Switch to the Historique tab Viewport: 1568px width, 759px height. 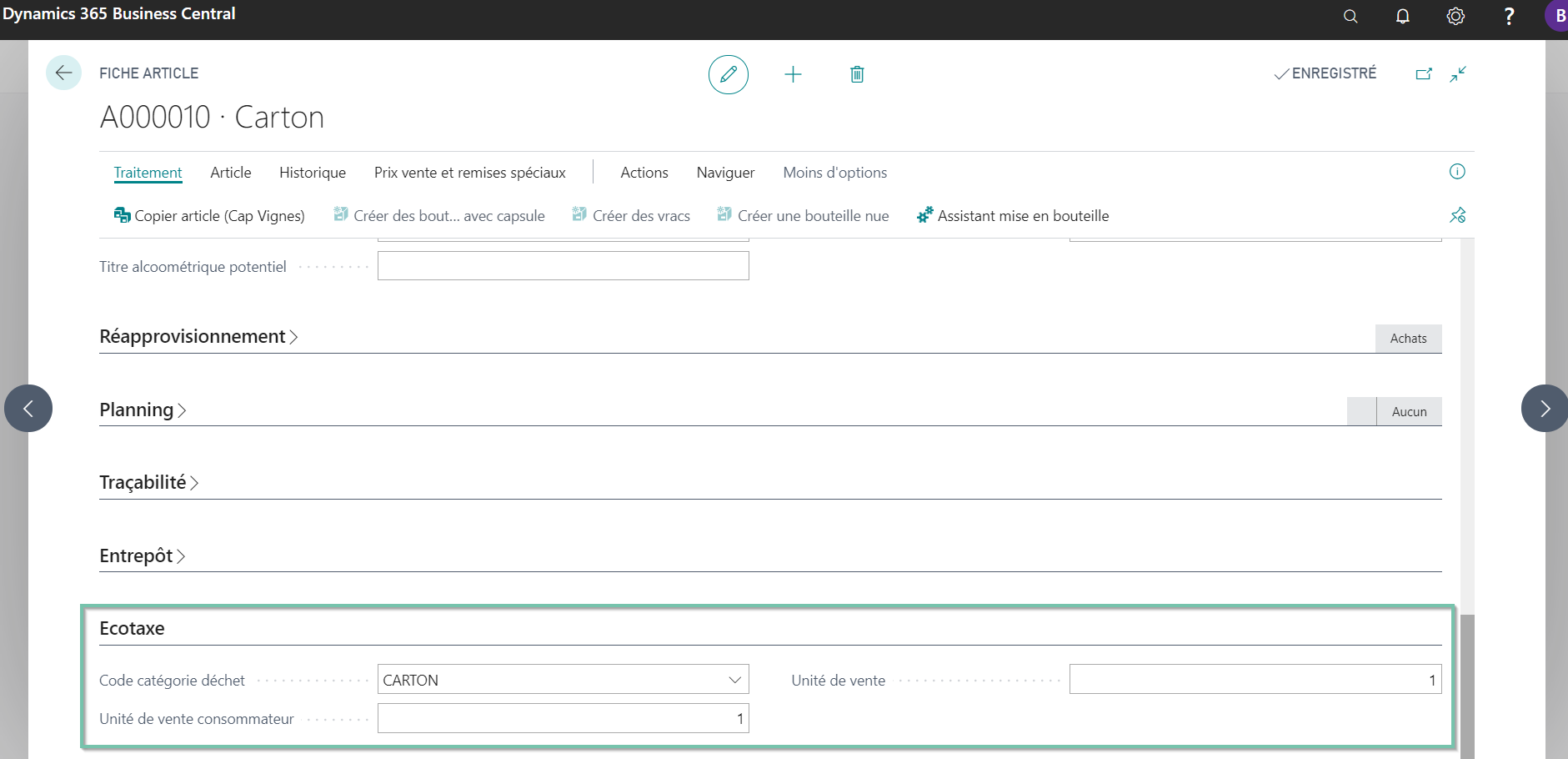tap(313, 173)
